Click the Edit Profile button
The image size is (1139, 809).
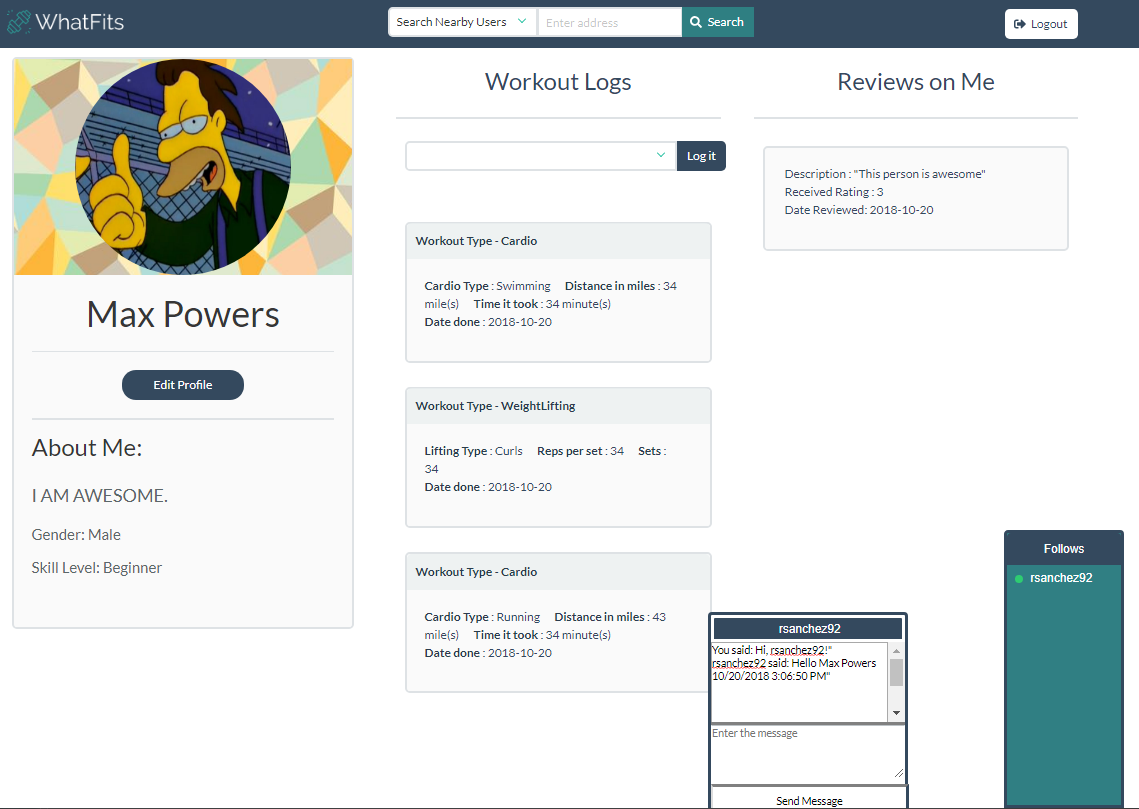[x=182, y=385]
